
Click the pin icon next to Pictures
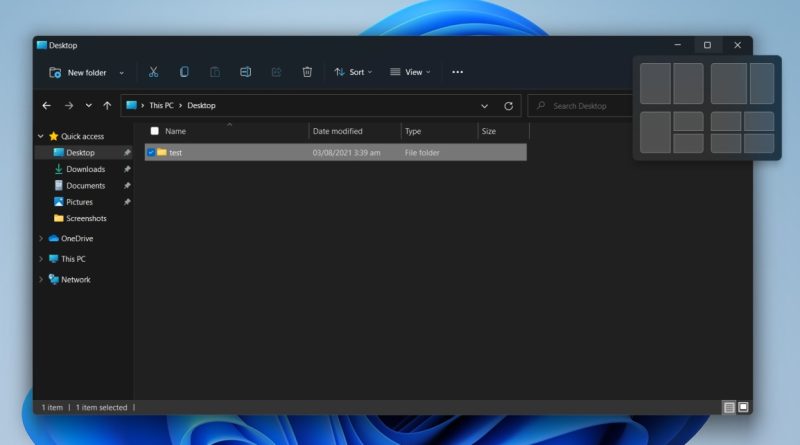[127, 202]
